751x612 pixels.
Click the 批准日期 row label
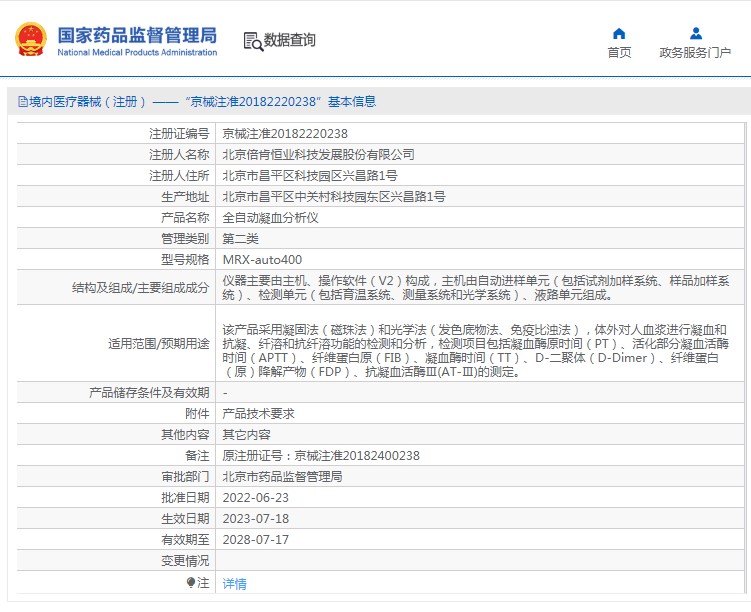(x=185, y=498)
